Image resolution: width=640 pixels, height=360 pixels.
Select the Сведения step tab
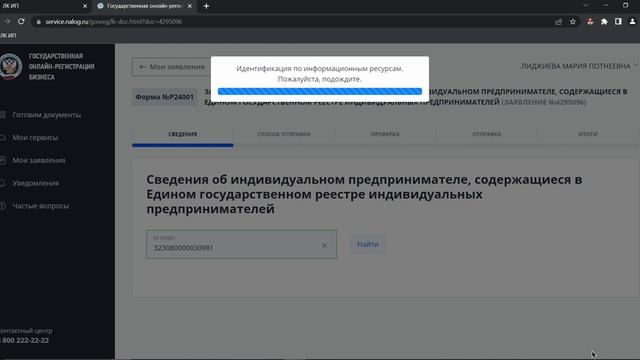click(x=182, y=134)
